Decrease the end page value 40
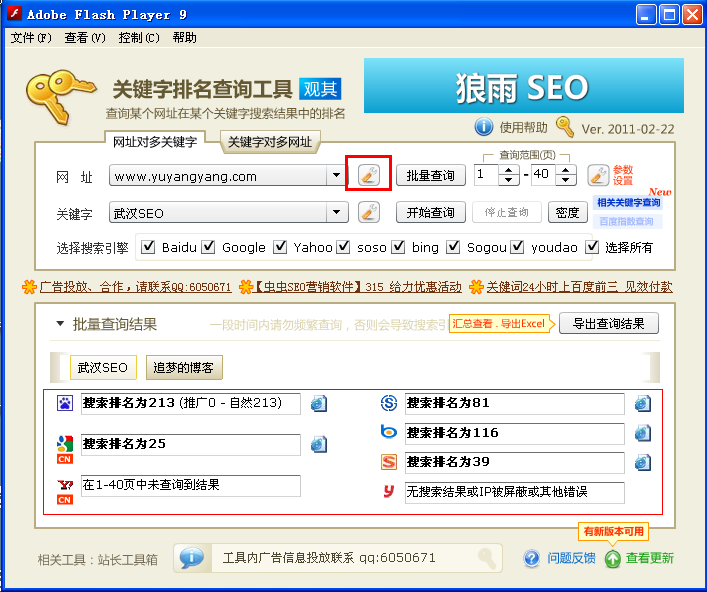Screen dimensions: 707x592 click(566, 180)
